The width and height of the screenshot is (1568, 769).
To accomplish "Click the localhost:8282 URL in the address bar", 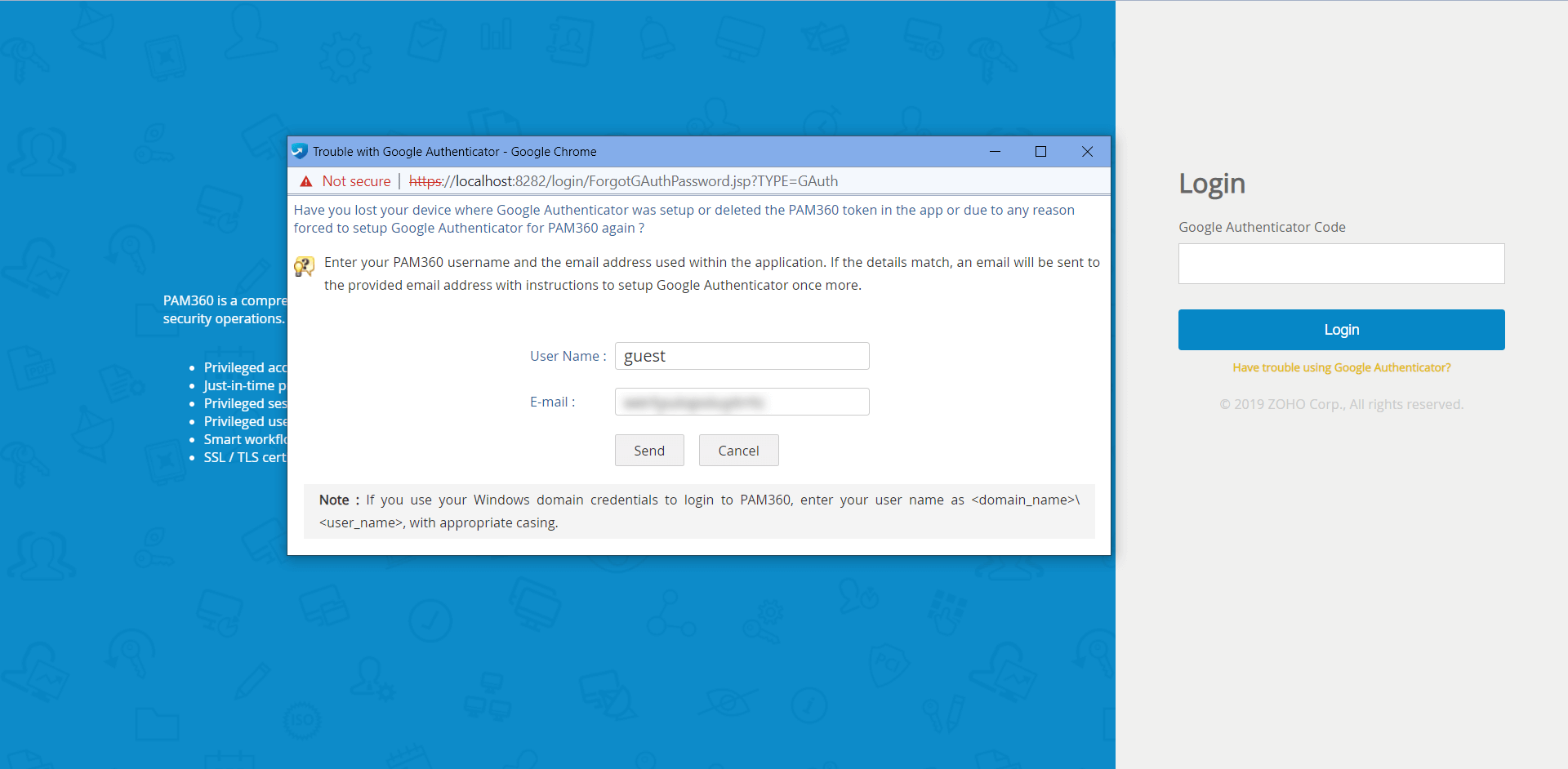I will 623,181.
